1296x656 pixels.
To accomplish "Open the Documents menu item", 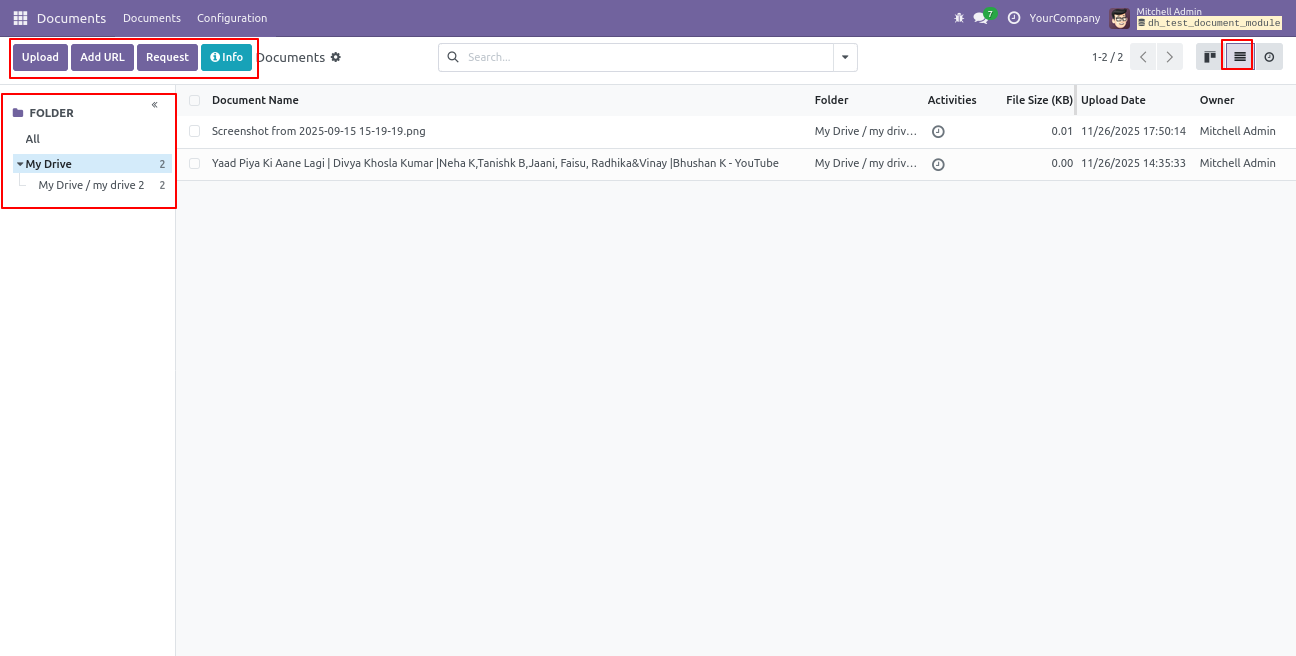I will (152, 18).
